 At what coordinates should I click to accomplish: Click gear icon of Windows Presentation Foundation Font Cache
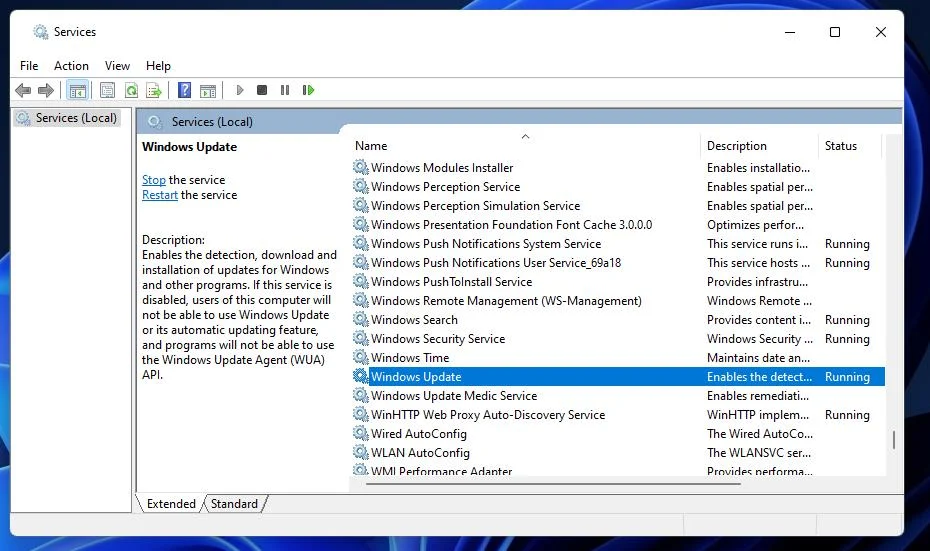point(361,224)
